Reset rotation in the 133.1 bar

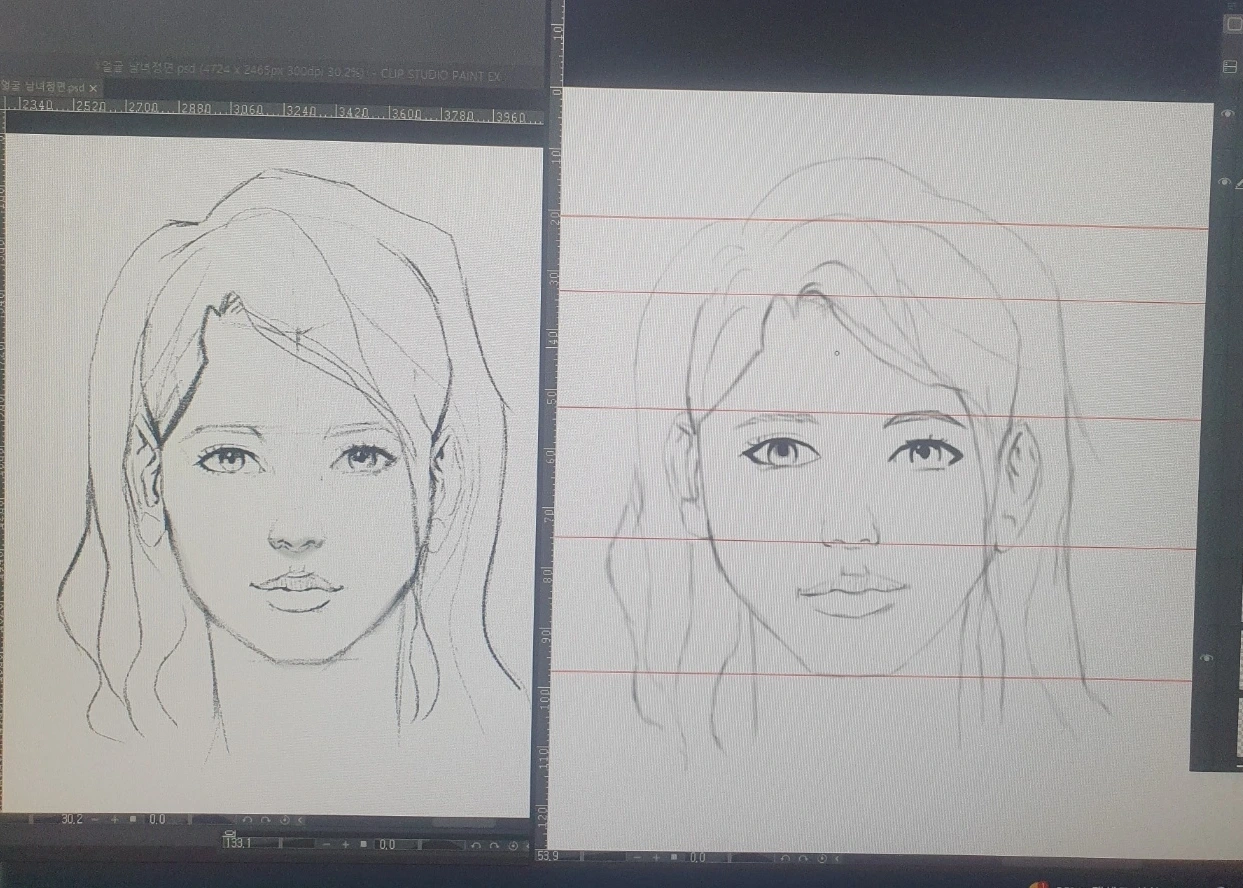click(x=513, y=845)
